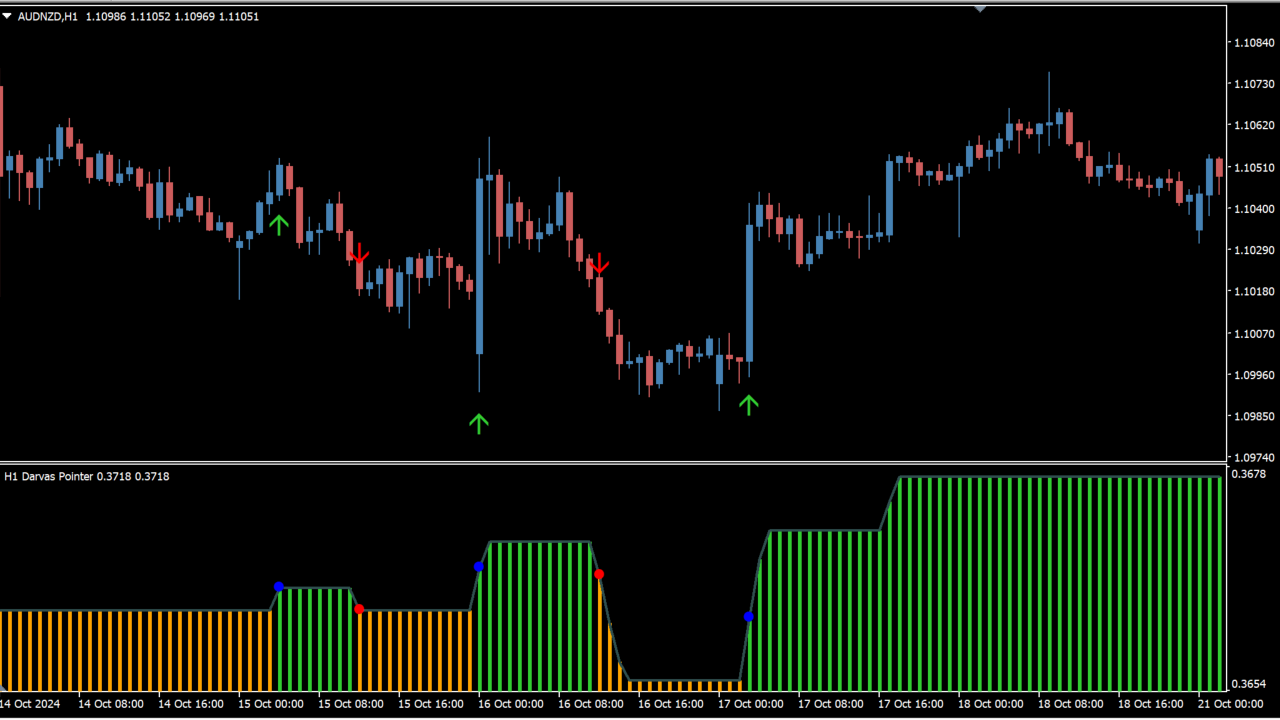The height and width of the screenshot is (720, 1280).
Task: Click the 1.10400 price level on the axis
Action: click(x=1254, y=209)
